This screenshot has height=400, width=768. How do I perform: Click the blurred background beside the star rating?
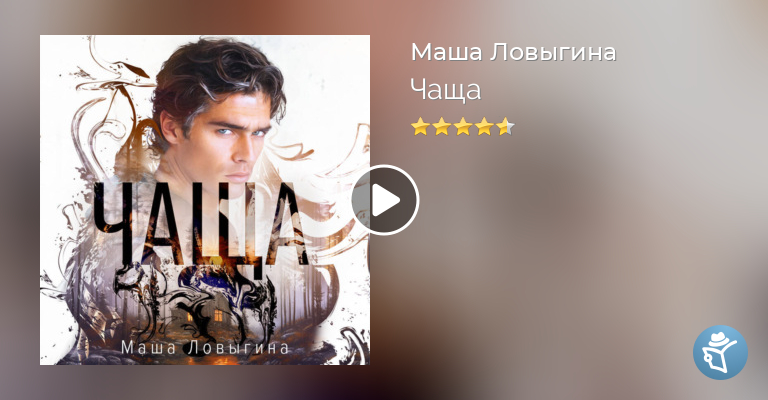click(x=612, y=127)
